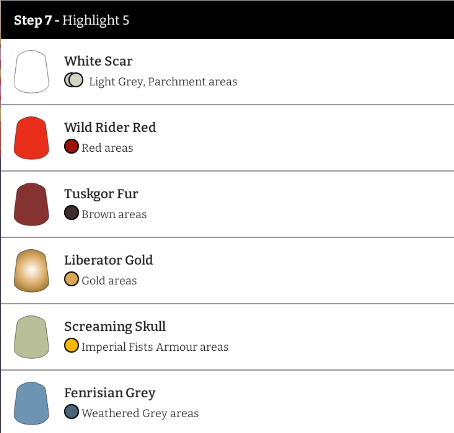This screenshot has height=433, width=454.
Task: Select the Liberator Gold paint pot icon
Action: pos(31,271)
